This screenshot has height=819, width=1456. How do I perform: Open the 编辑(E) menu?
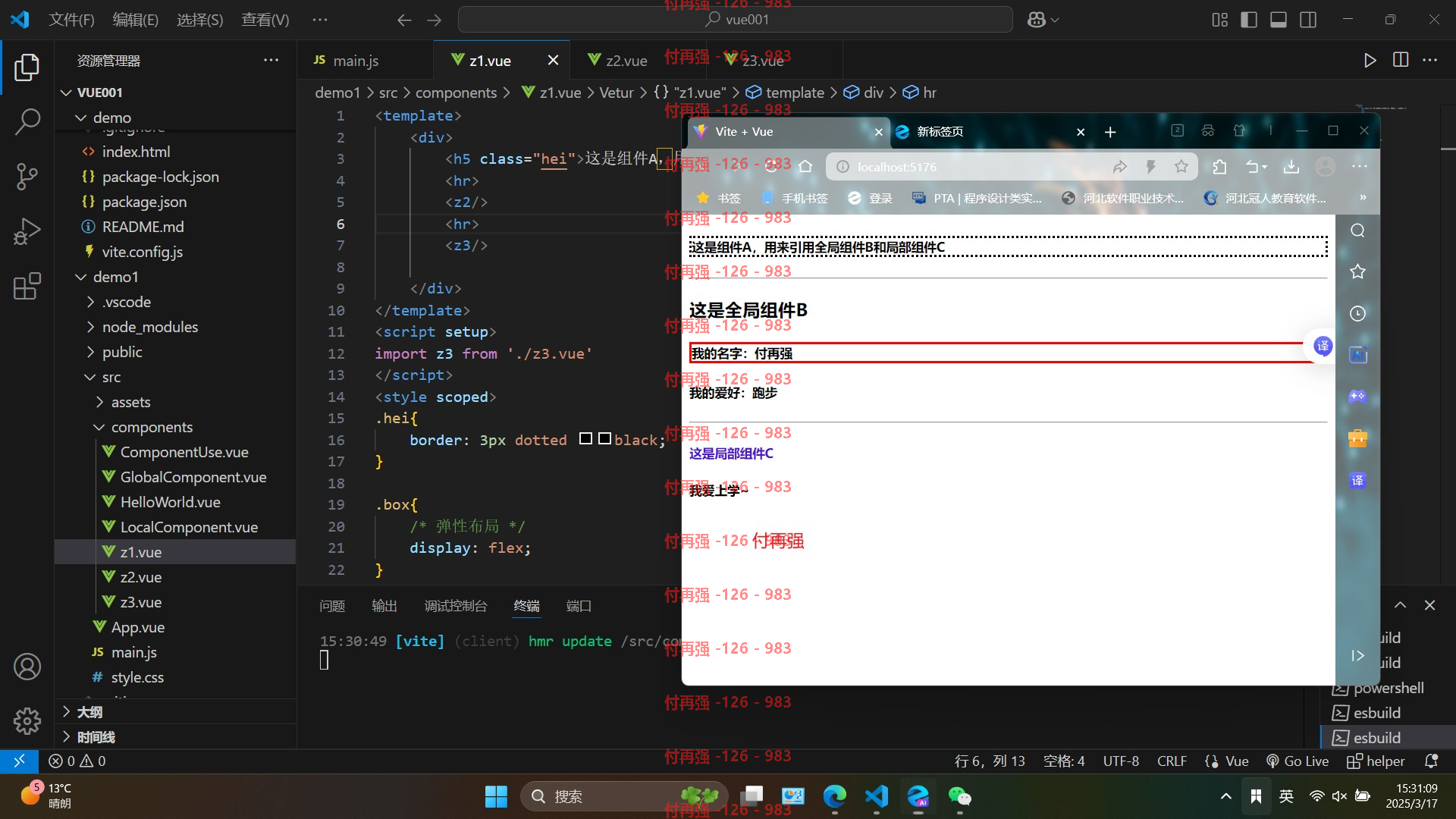pos(136,20)
